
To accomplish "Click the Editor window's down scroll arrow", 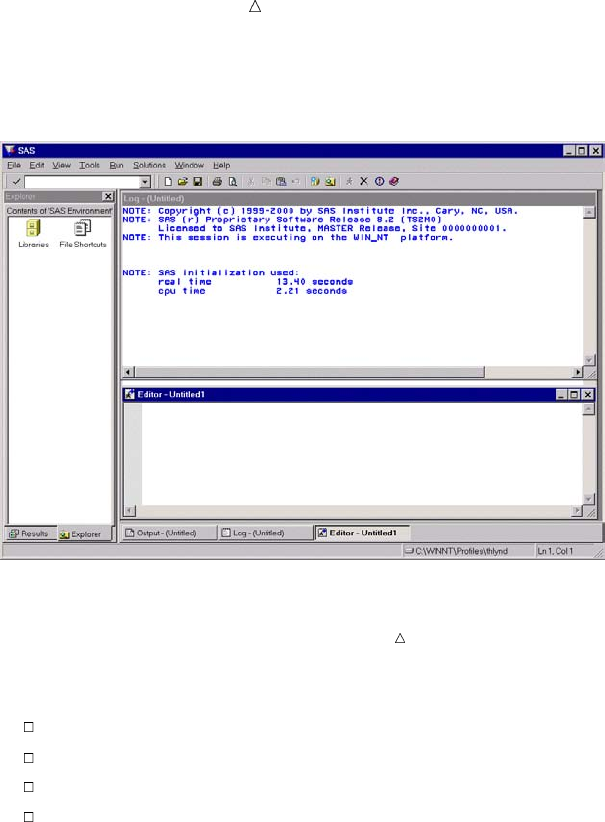I will (x=589, y=499).
